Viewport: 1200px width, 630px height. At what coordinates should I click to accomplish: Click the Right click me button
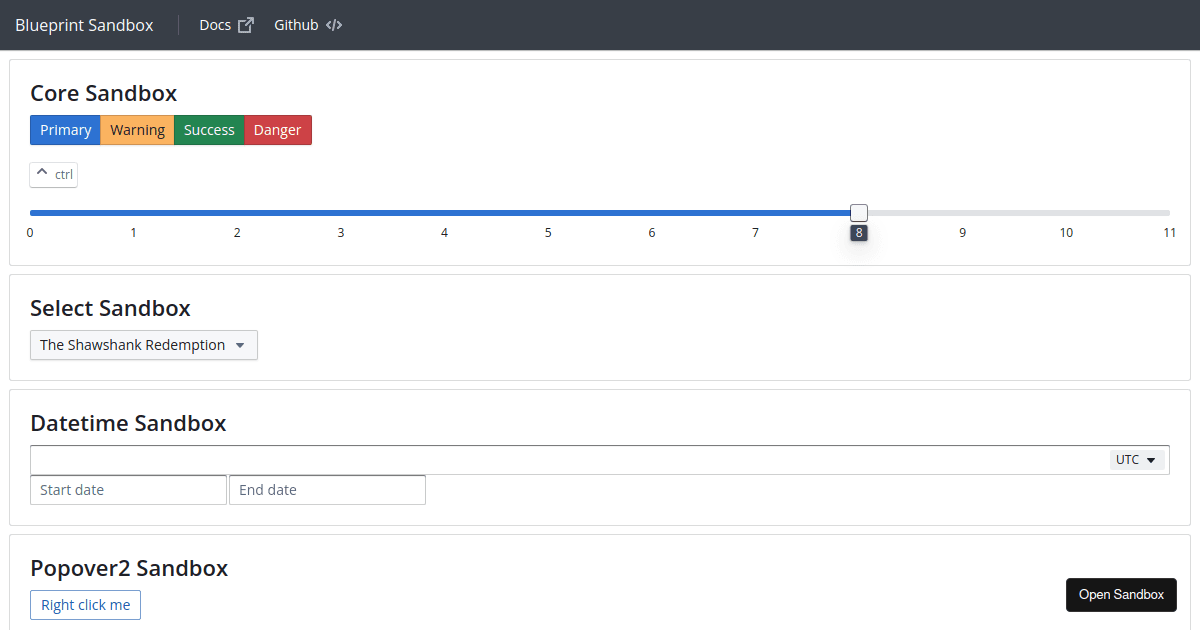85,604
